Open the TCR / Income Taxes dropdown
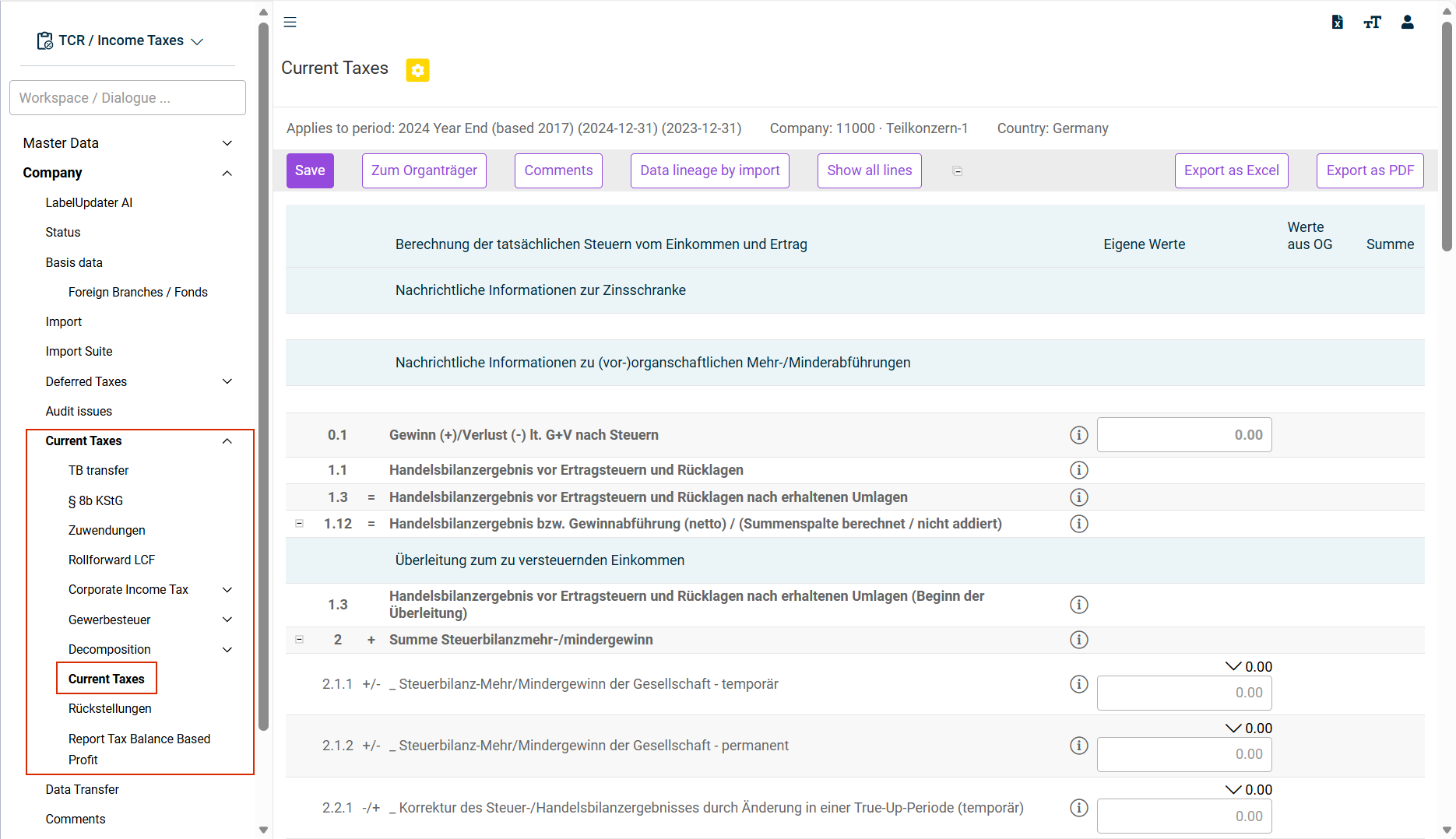Image resolution: width=1456 pixels, height=839 pixels. point(197,41)
